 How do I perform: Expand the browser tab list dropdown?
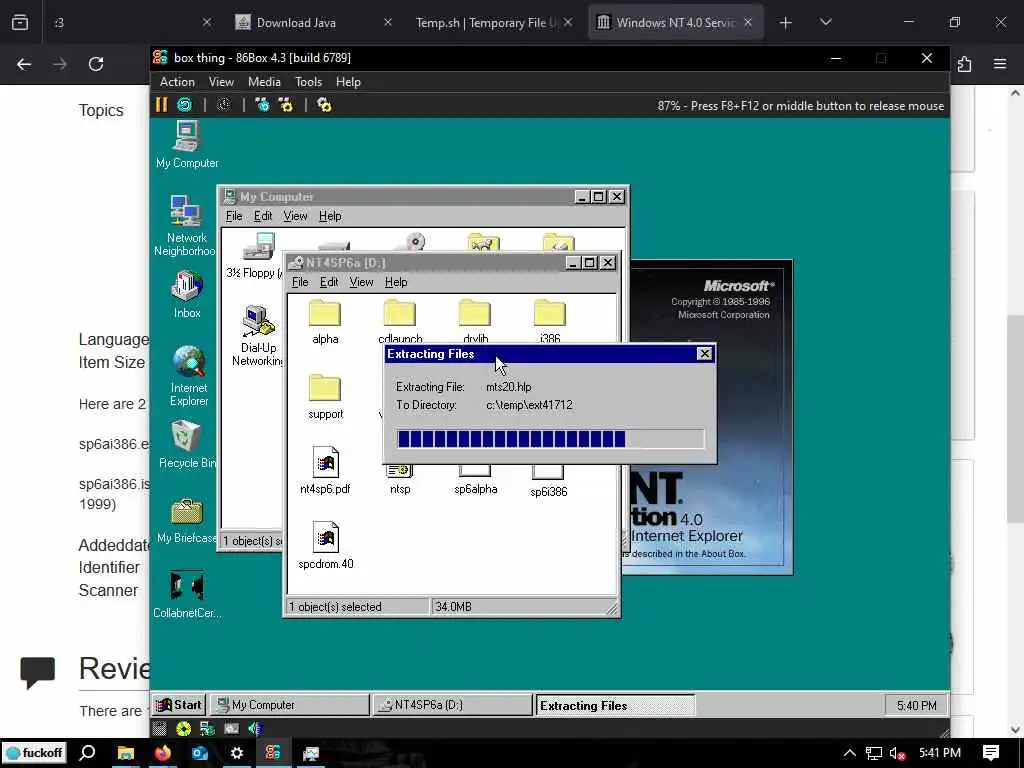click(825, 22)
